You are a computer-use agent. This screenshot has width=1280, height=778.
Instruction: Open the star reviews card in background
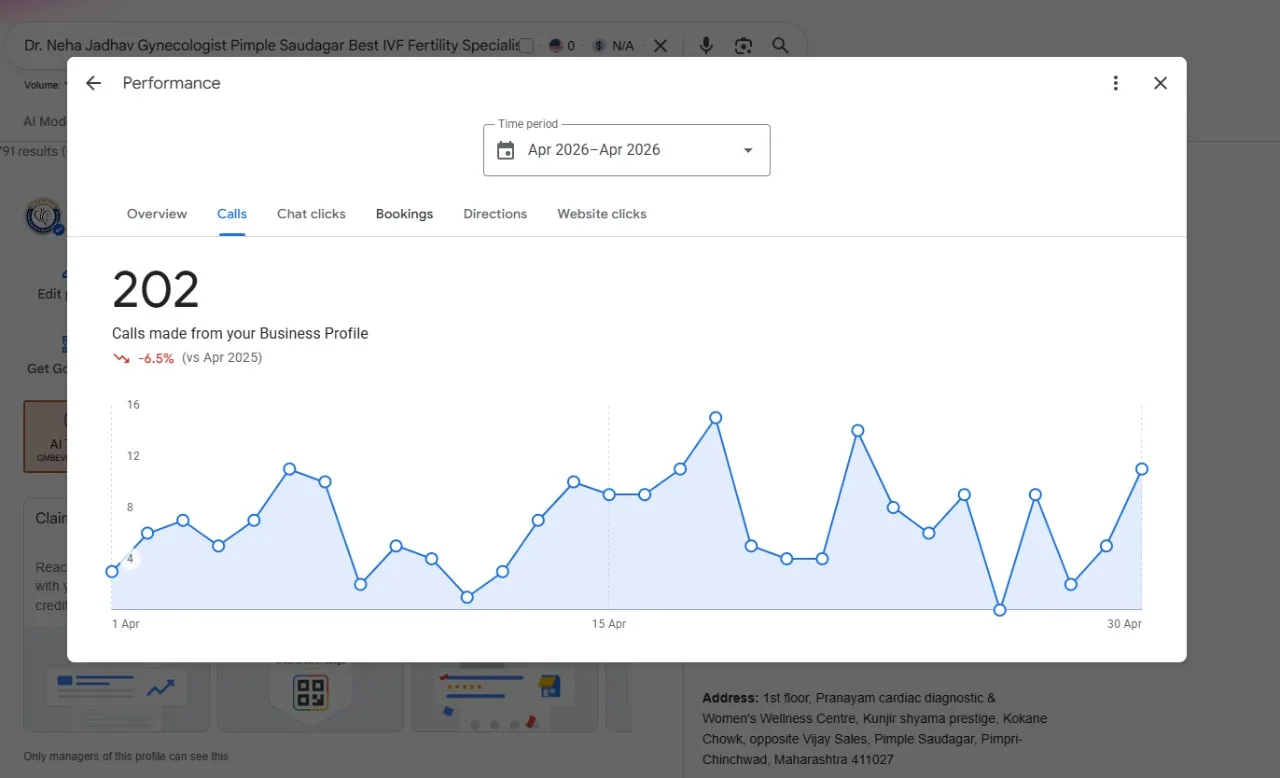[504, 694]
